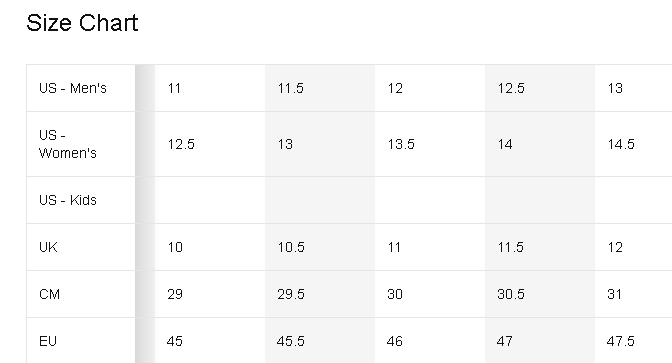
Task: Click US Women's size 14.5 cell
Action: (633, 144)
